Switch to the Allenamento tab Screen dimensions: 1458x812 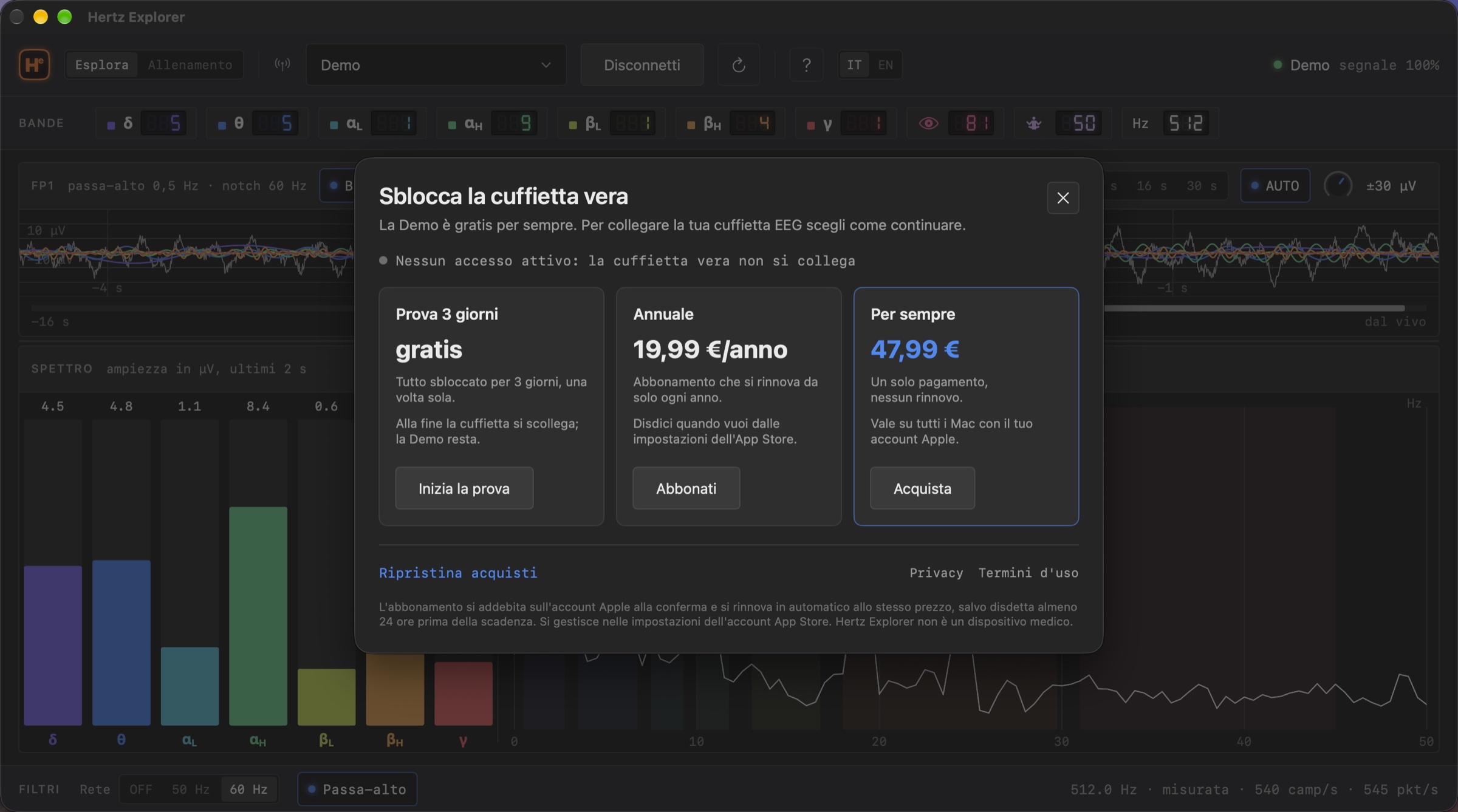[190, 64]
